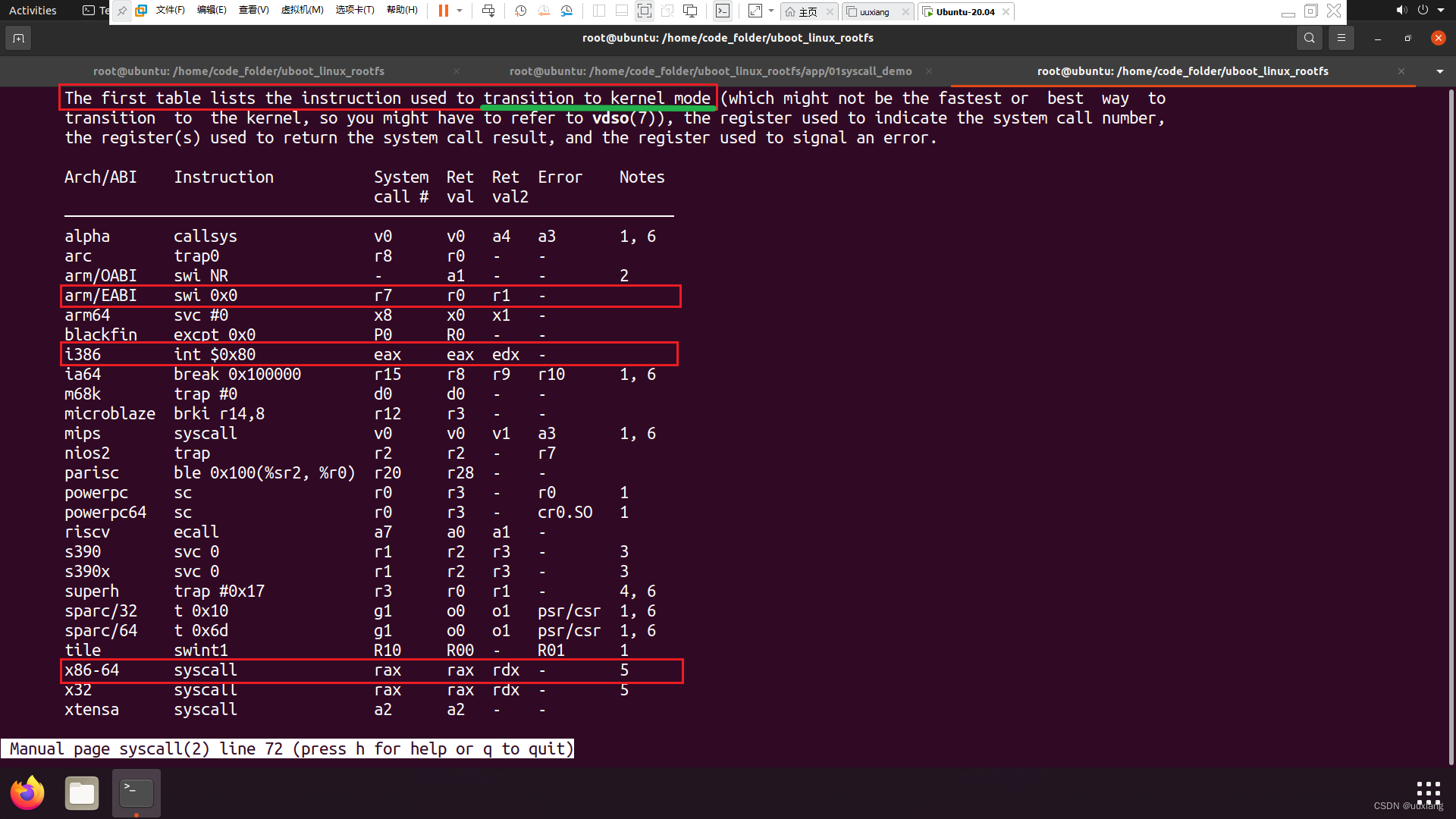This screenshot has width=1456, height=819.
Task: Click the xtensa row name
Action: tap(92, 710)
